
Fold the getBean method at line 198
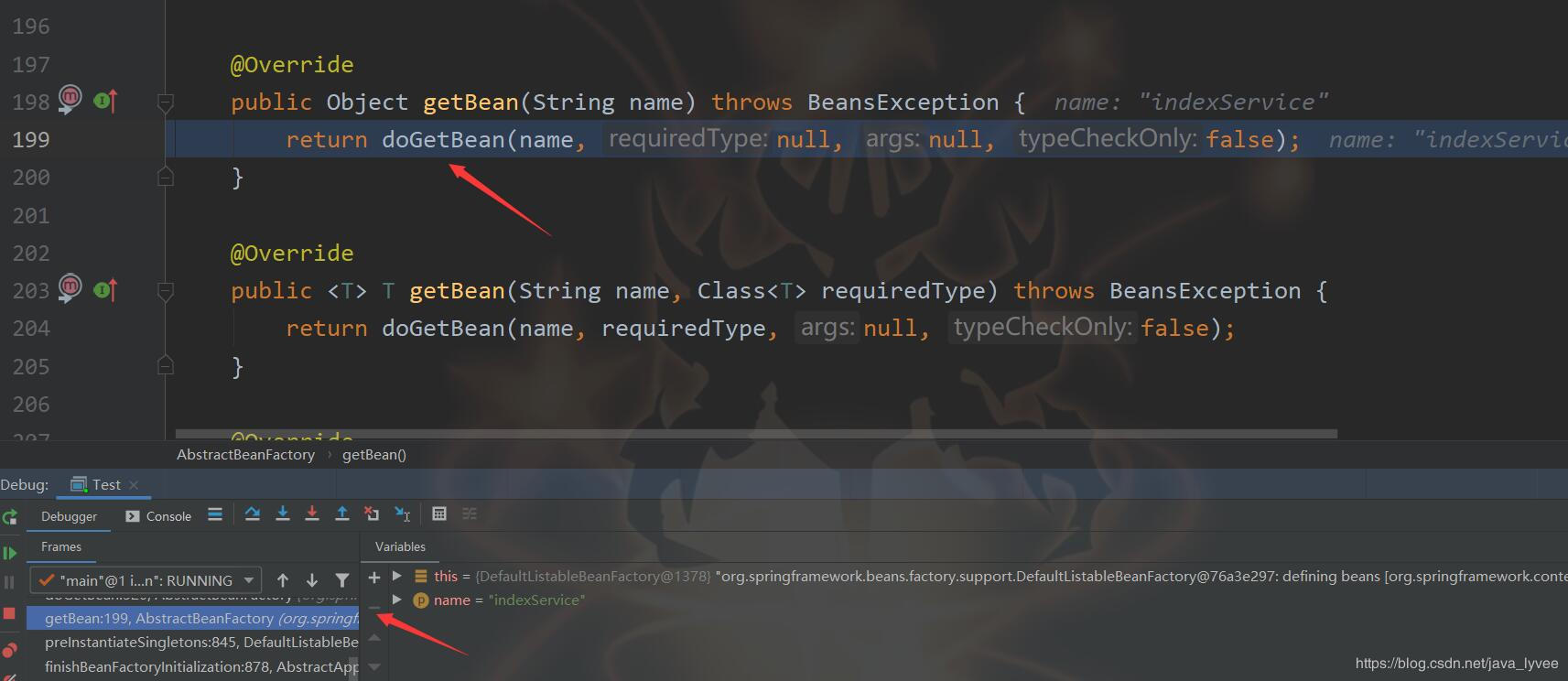(x=166, y=103)
